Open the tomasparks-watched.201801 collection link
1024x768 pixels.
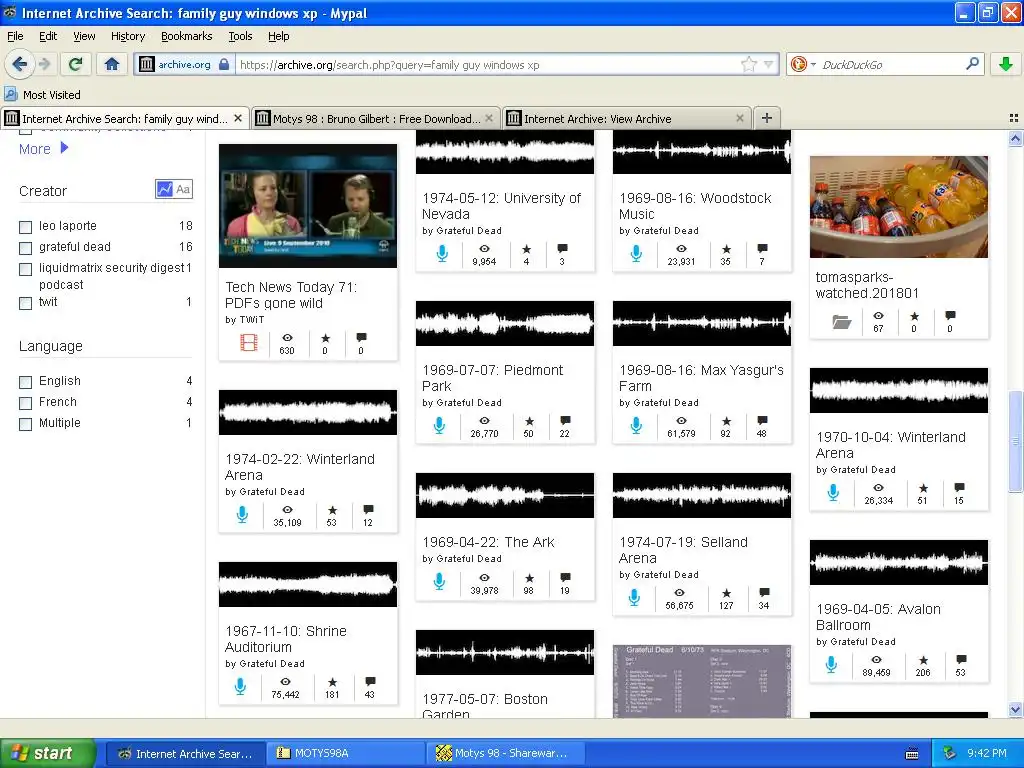tap(867, 285)
